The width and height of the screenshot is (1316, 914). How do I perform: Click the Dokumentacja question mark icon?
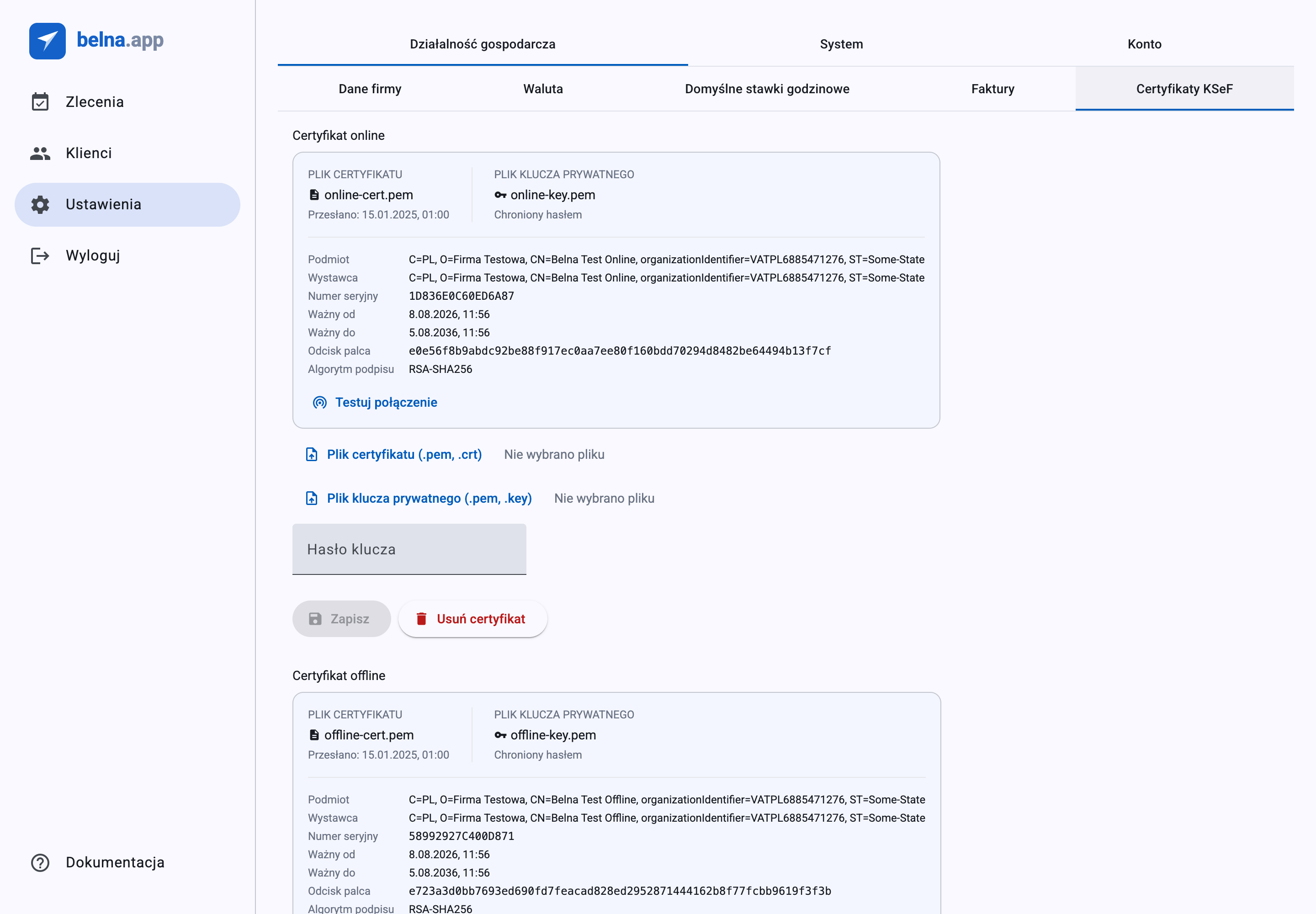(x=40, y=862)
